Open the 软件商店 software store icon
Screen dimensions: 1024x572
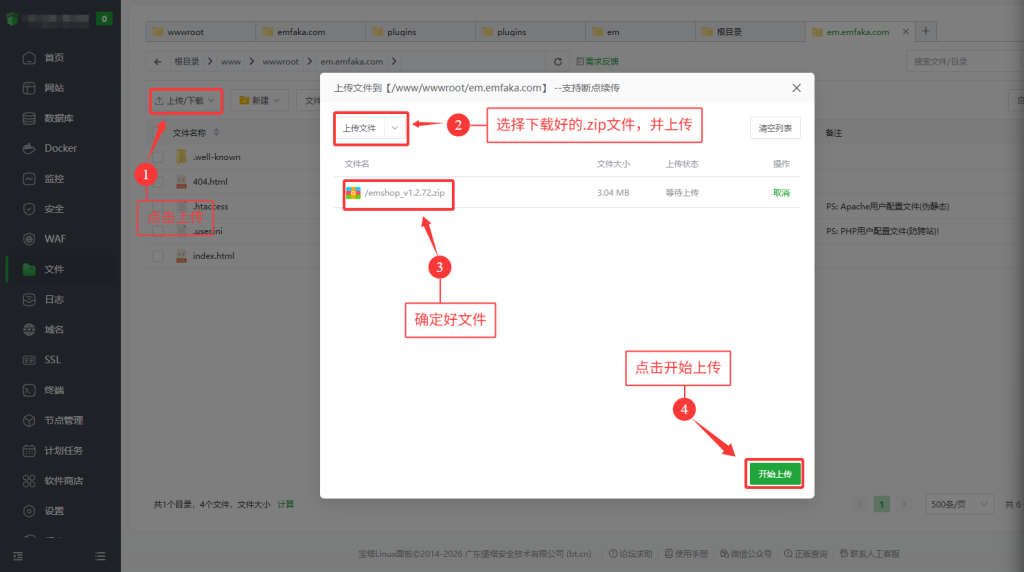[29, 481]
